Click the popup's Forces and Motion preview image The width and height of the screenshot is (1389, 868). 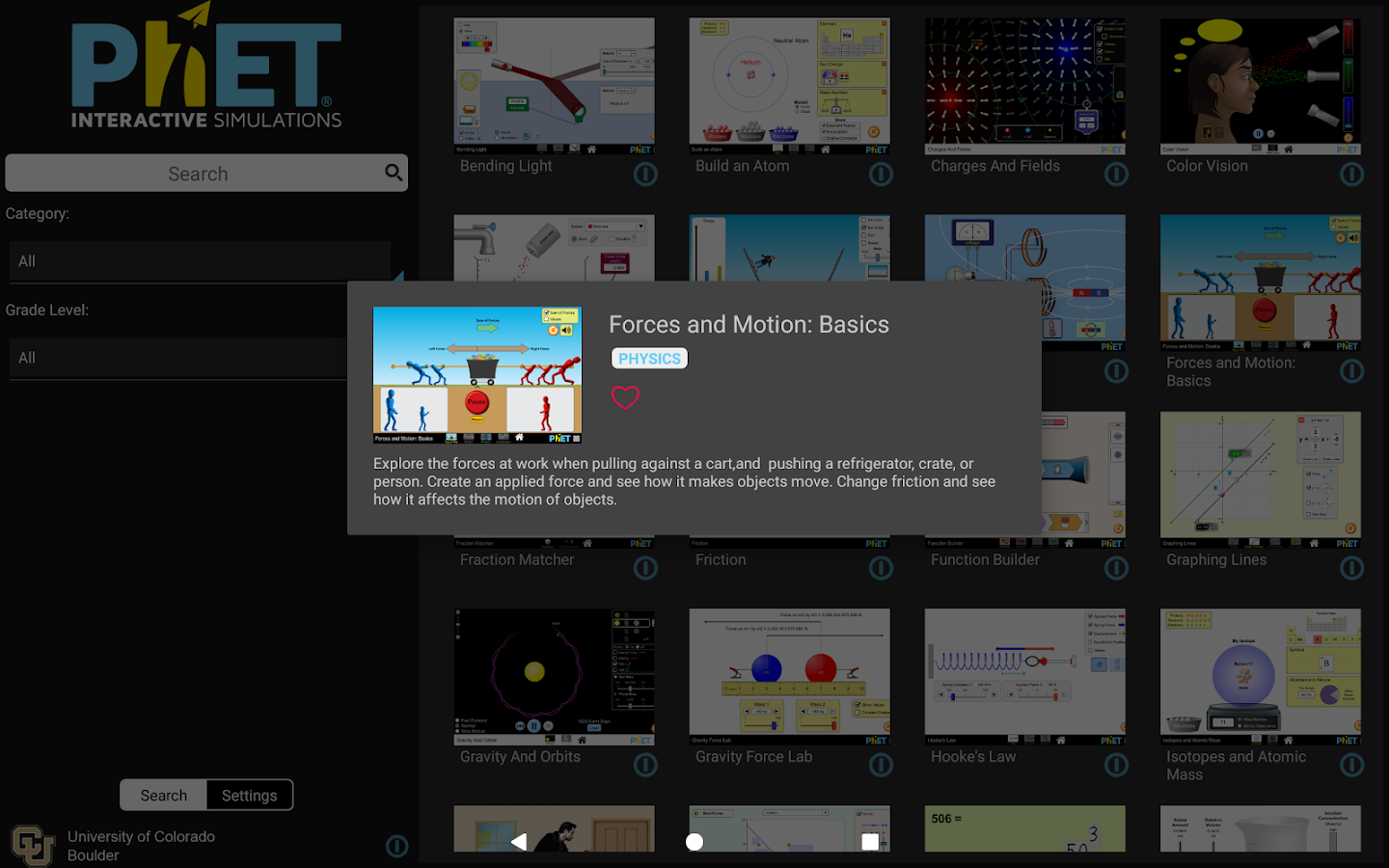477,375
